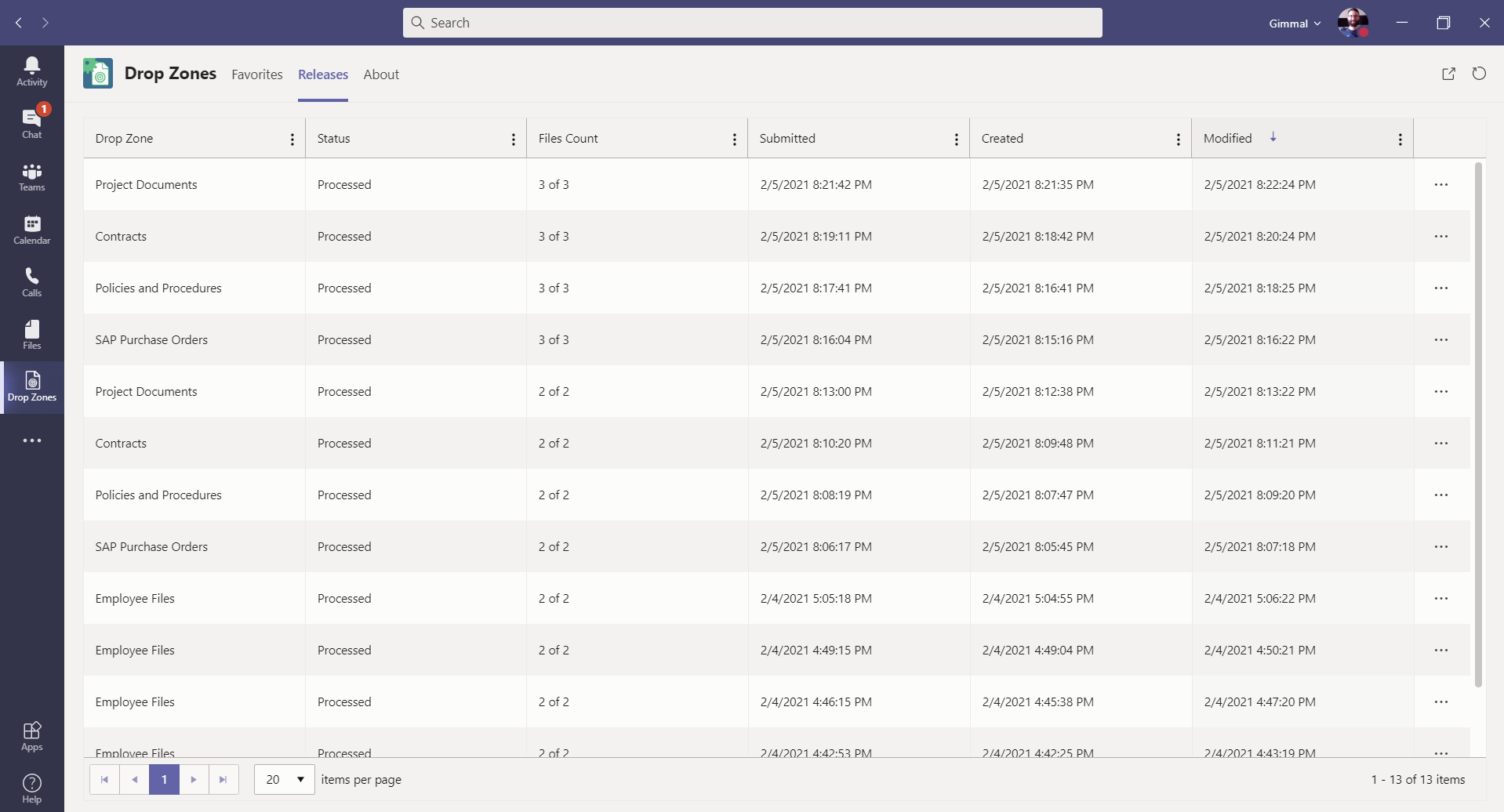Screen dimensions: 1504x812
Task: Open Status column options menu
Action: click(x=514, y=140)
